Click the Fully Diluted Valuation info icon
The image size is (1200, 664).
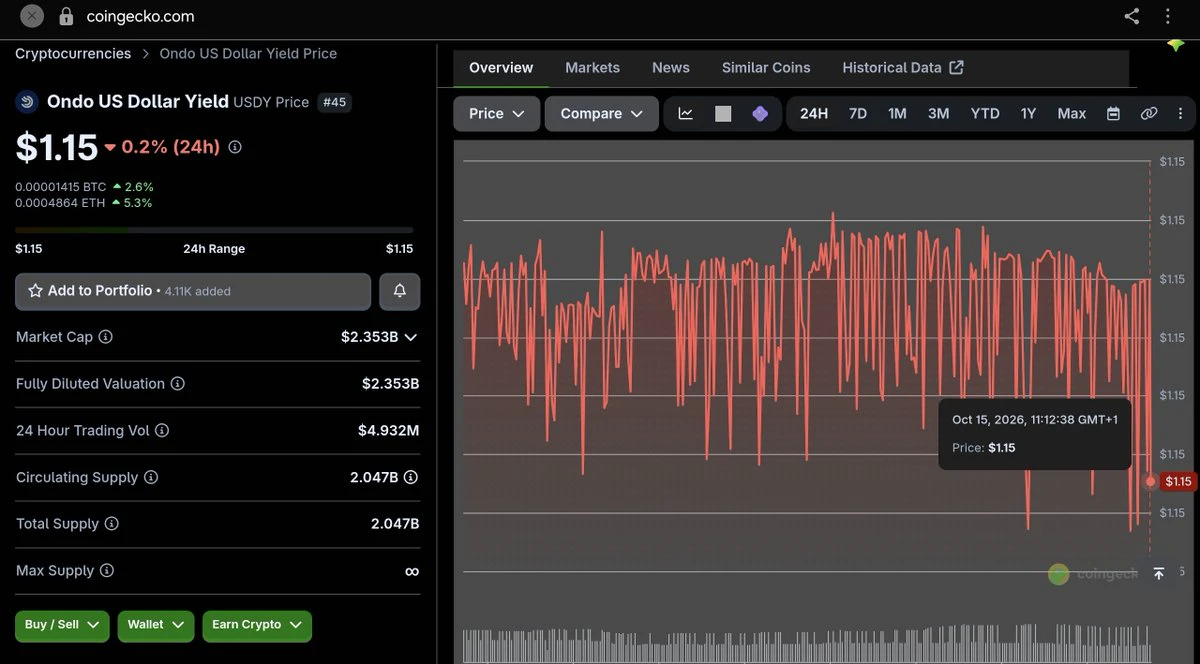point(177,384)
